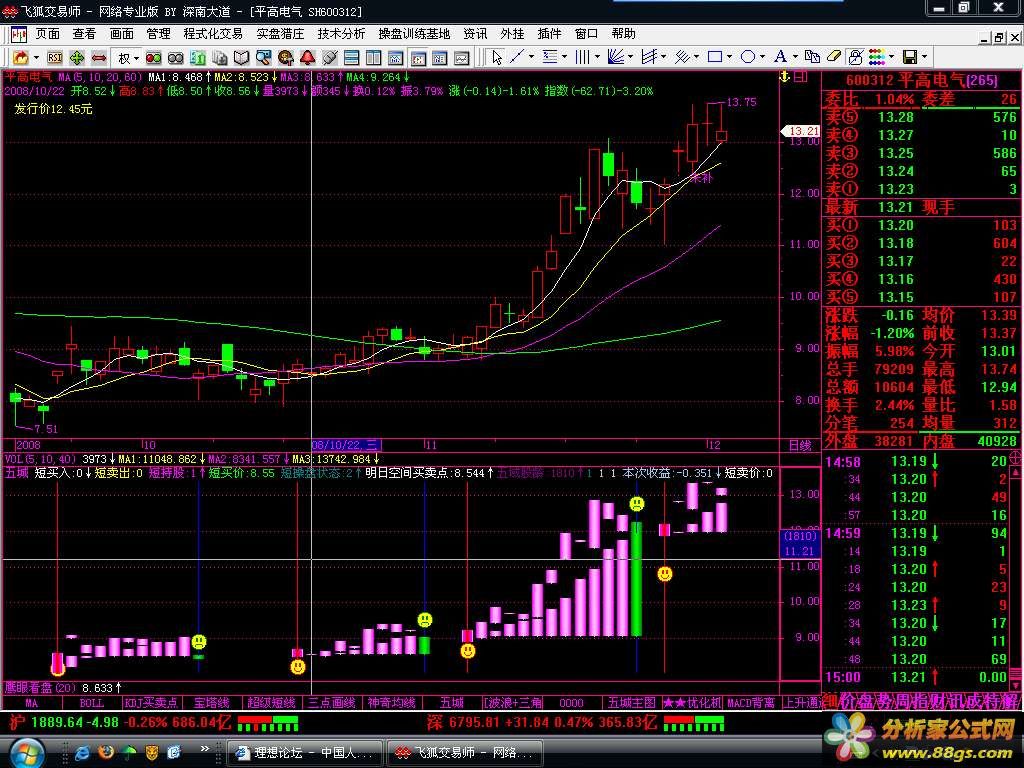Screen dimensions: 1024x768
Task: Open the 程式化交易 menu
Action: [213, 33]
